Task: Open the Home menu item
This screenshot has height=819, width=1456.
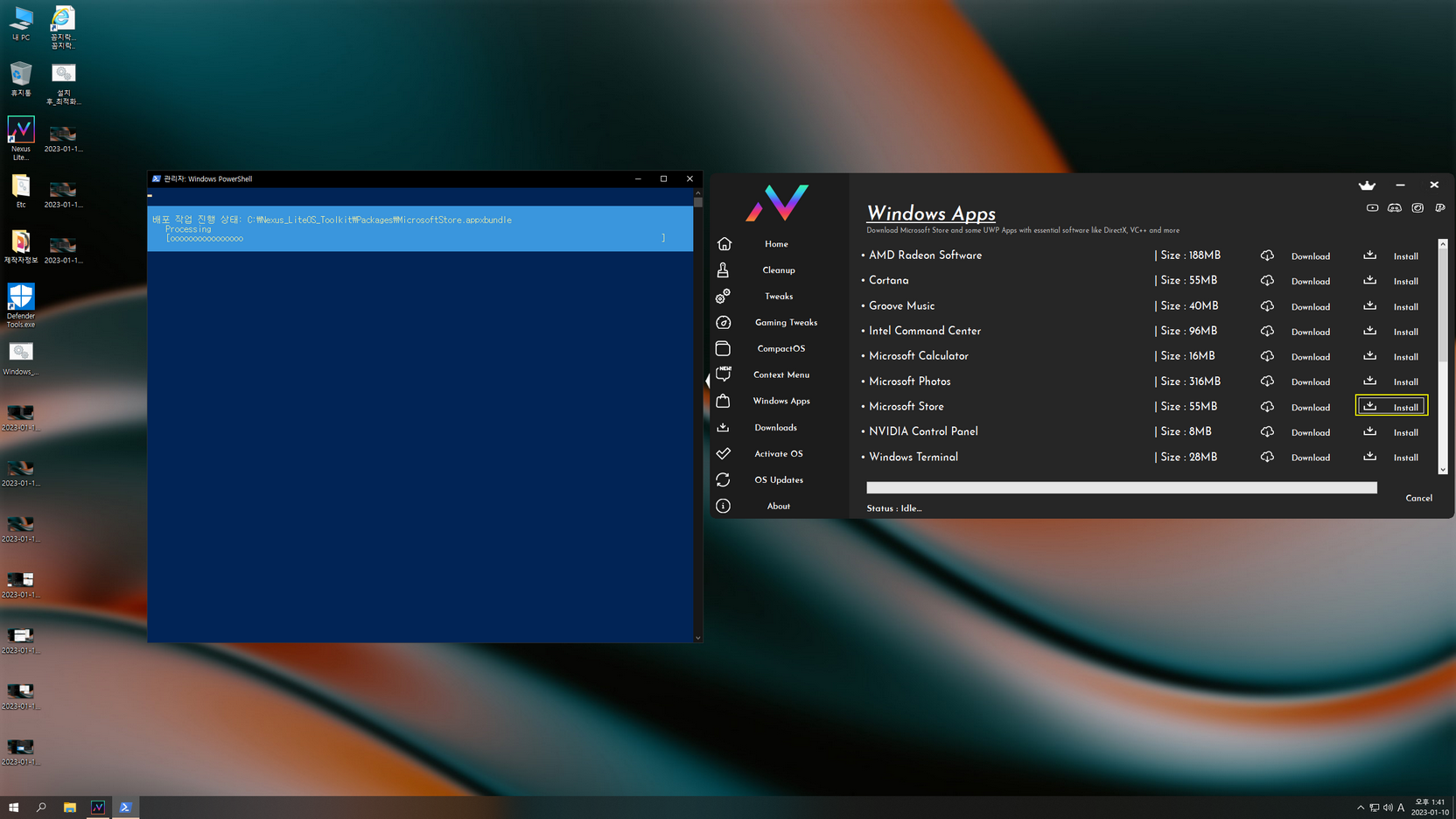Action: tap(776, 244)
